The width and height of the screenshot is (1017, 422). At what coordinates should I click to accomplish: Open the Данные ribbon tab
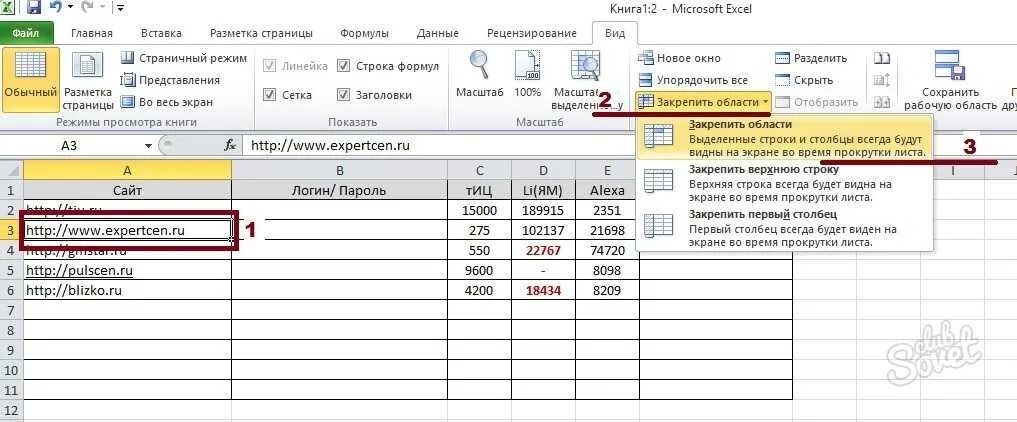coord(437,33)
